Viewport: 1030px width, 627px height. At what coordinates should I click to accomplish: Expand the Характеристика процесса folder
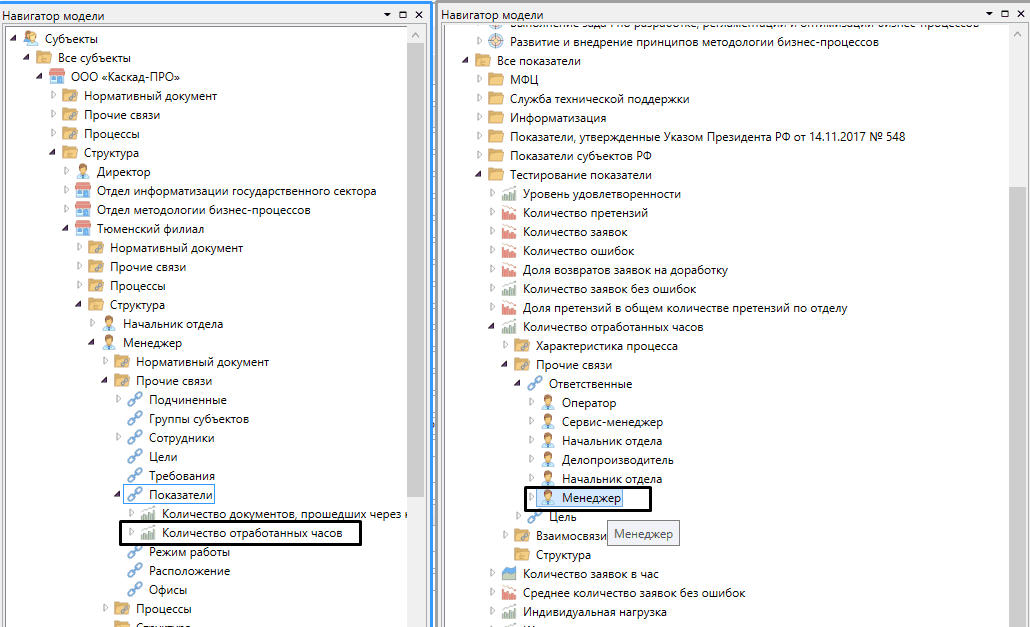(504, 345)
